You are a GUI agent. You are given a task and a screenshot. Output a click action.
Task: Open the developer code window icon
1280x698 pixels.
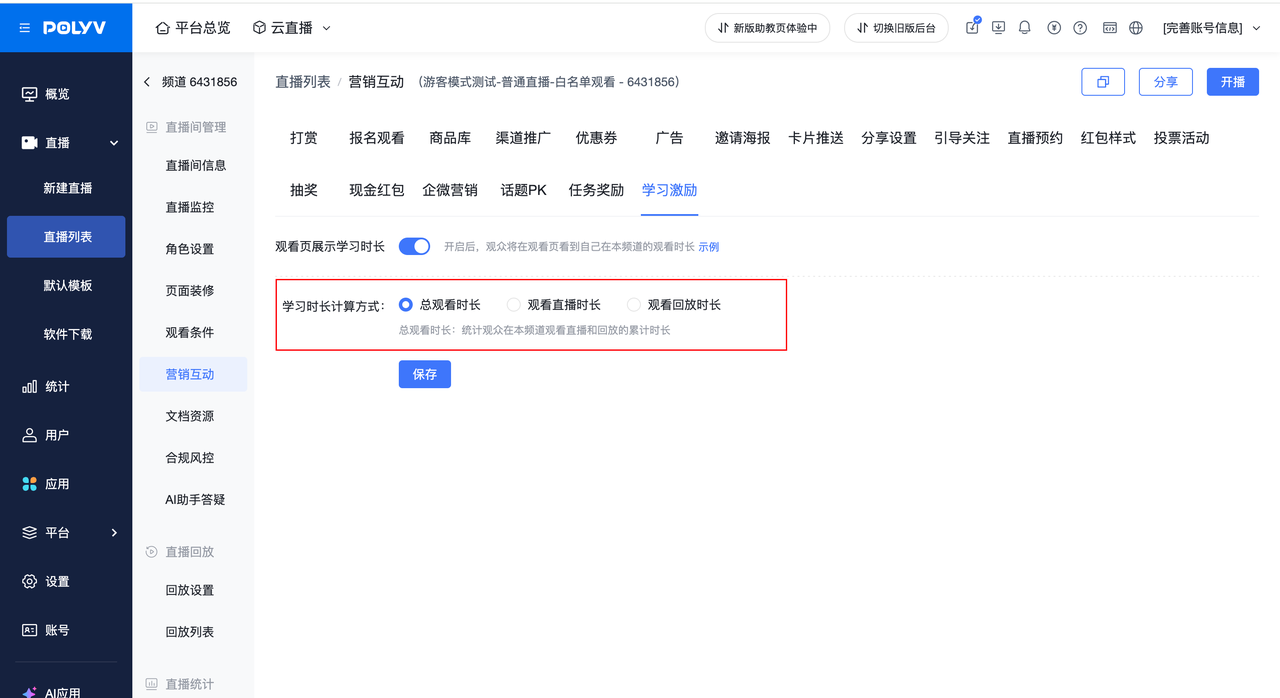click(x=1110, y=28)
